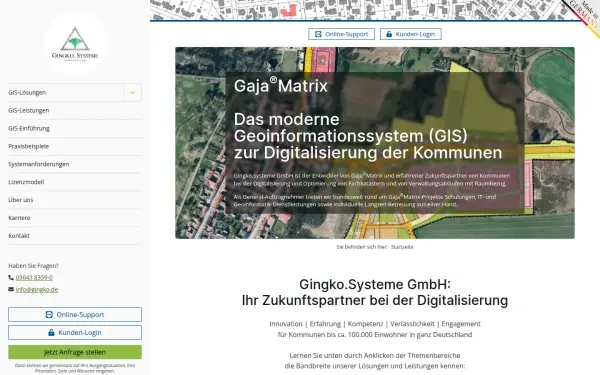600x375 pixels.
Task: Click the lock icon in sidebar Kunden-Login
Action: pos(51,333)
